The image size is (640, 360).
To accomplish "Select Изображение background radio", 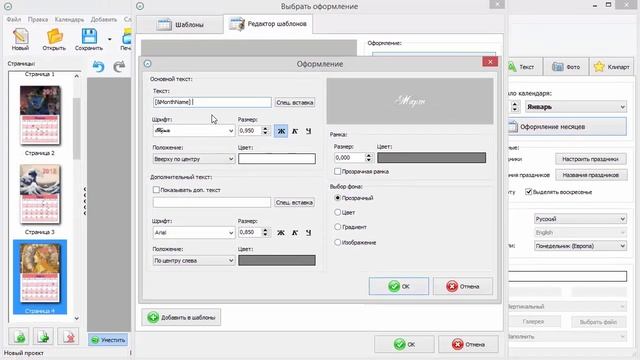I will [x=338, y=242].
